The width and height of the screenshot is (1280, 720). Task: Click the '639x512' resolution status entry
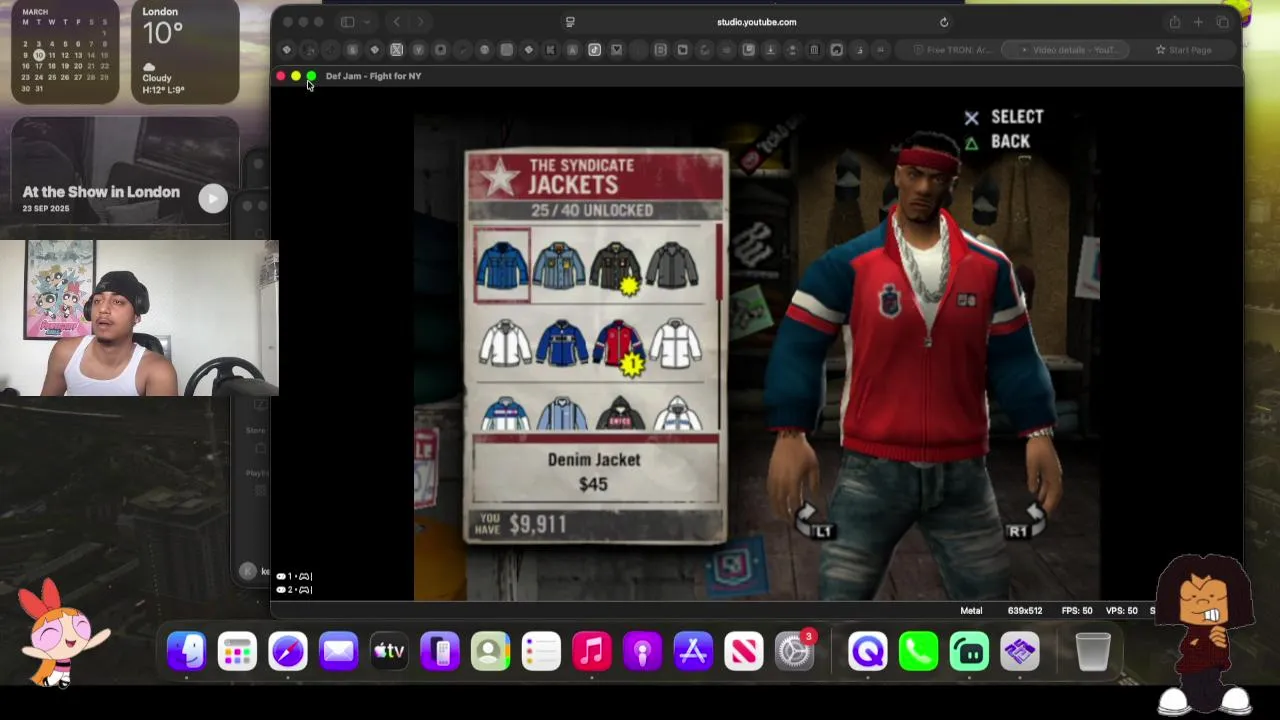(x=1025, y=611)
